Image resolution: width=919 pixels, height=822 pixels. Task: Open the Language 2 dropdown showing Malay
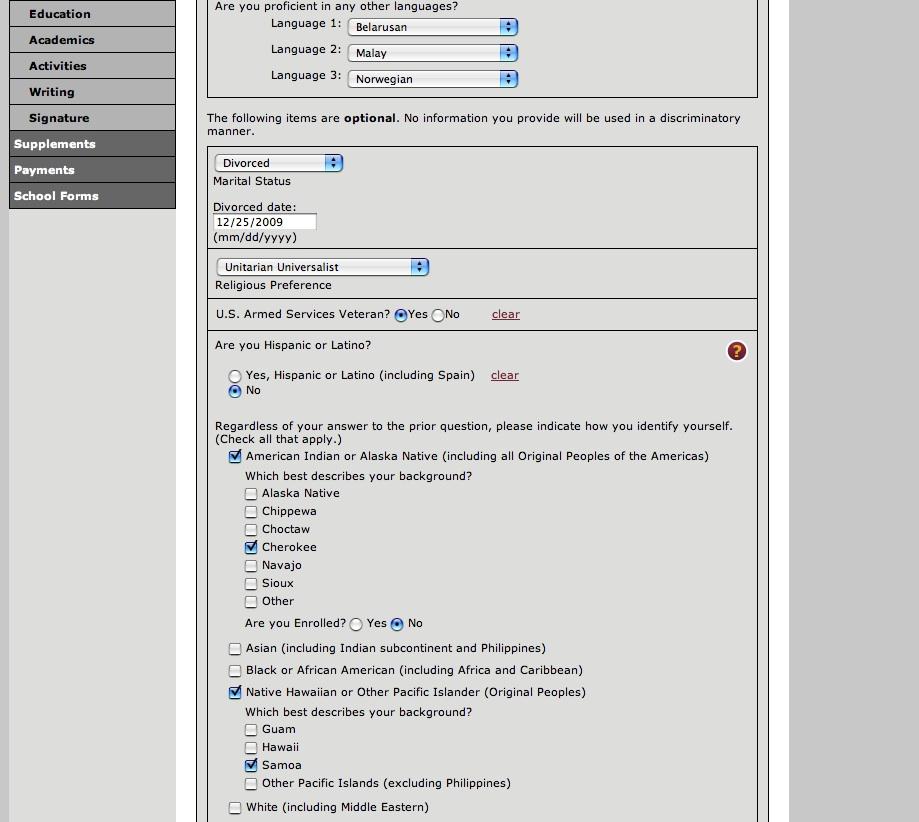[433, 53]
